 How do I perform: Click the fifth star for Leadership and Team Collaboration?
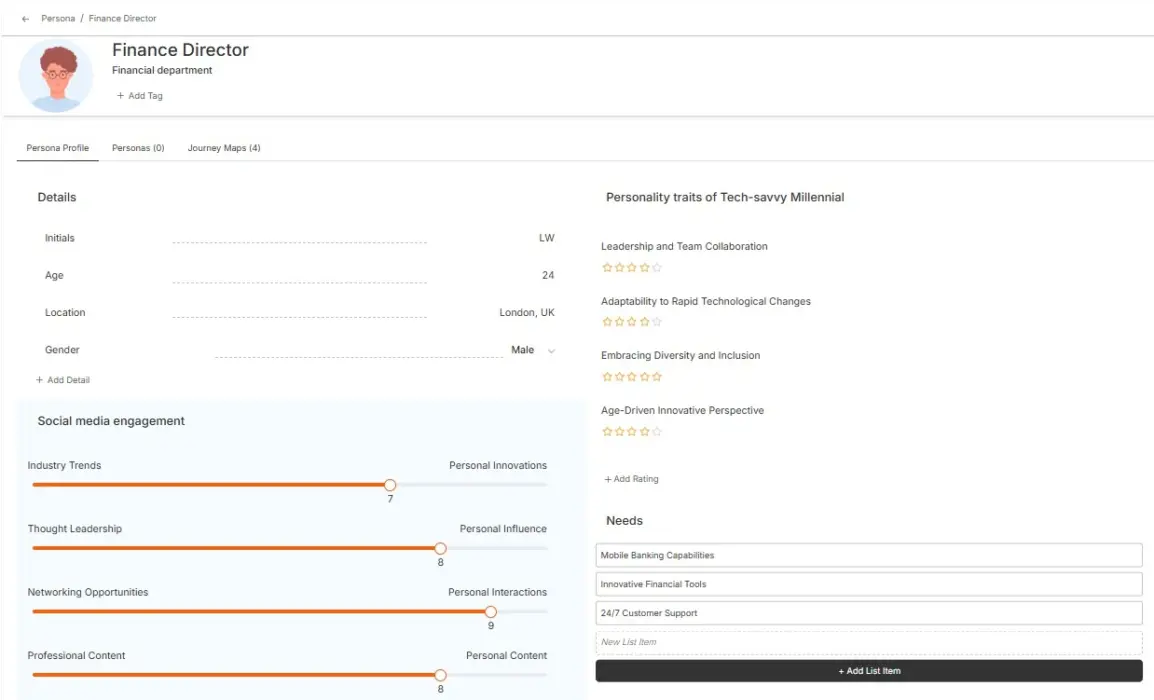pyautogui.click(x=658, y=267)
